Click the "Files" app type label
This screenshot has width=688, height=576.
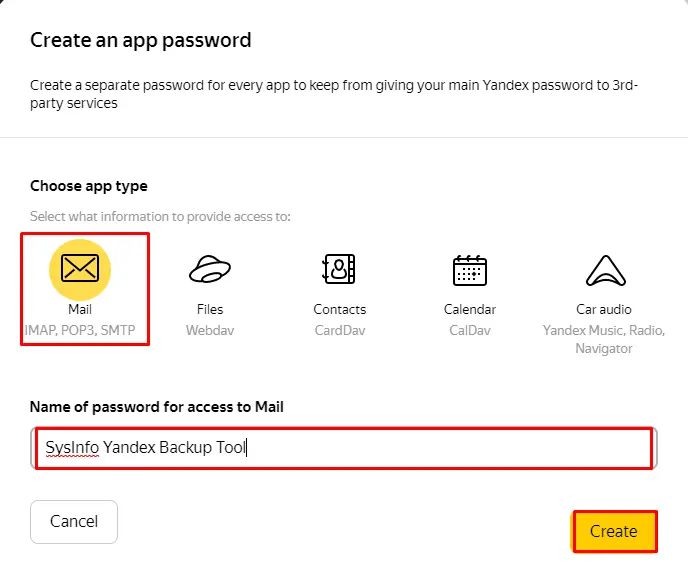(x=210, y=310)
